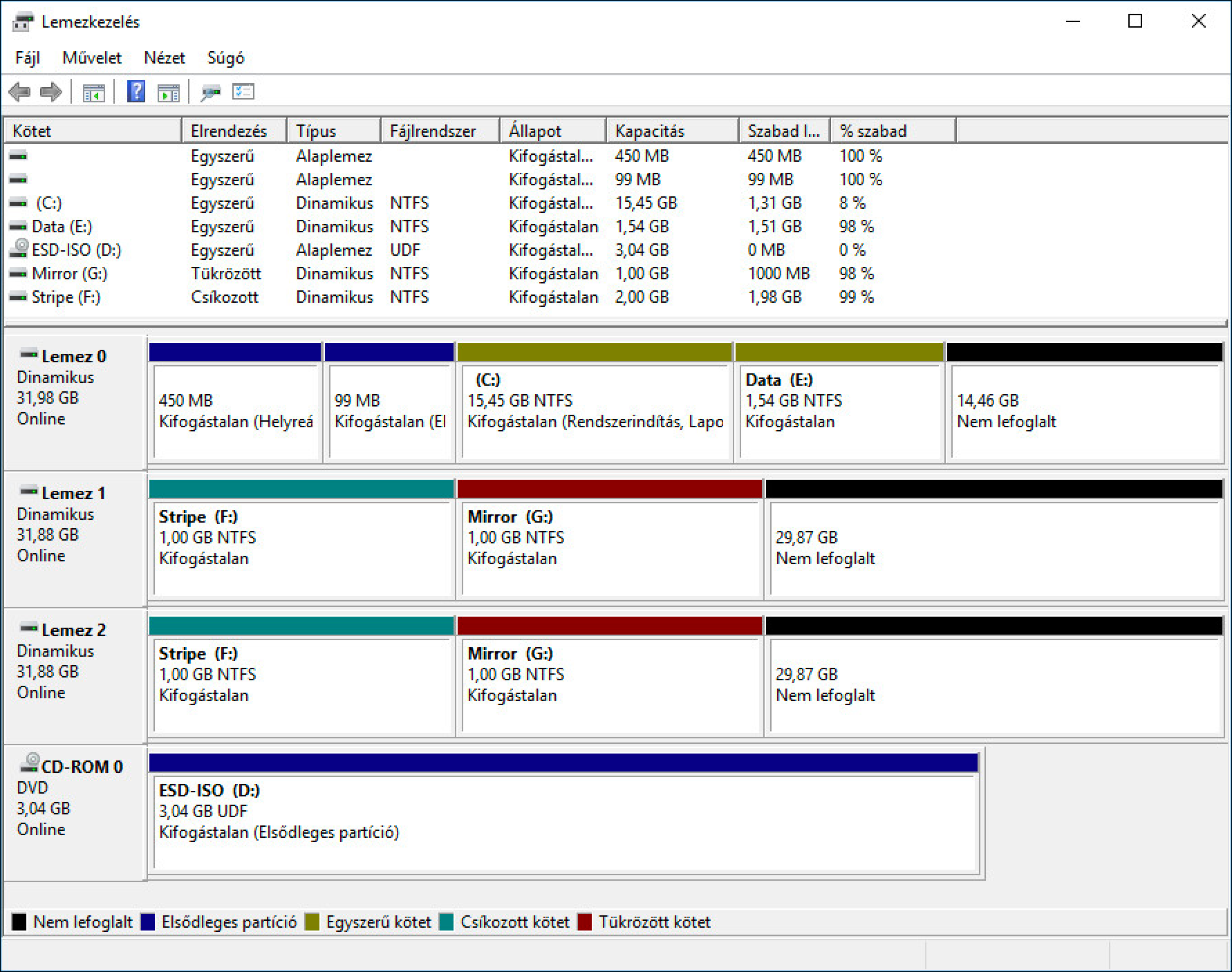Click the 15,45 GB capacity cell

click(x=646, y=203)
